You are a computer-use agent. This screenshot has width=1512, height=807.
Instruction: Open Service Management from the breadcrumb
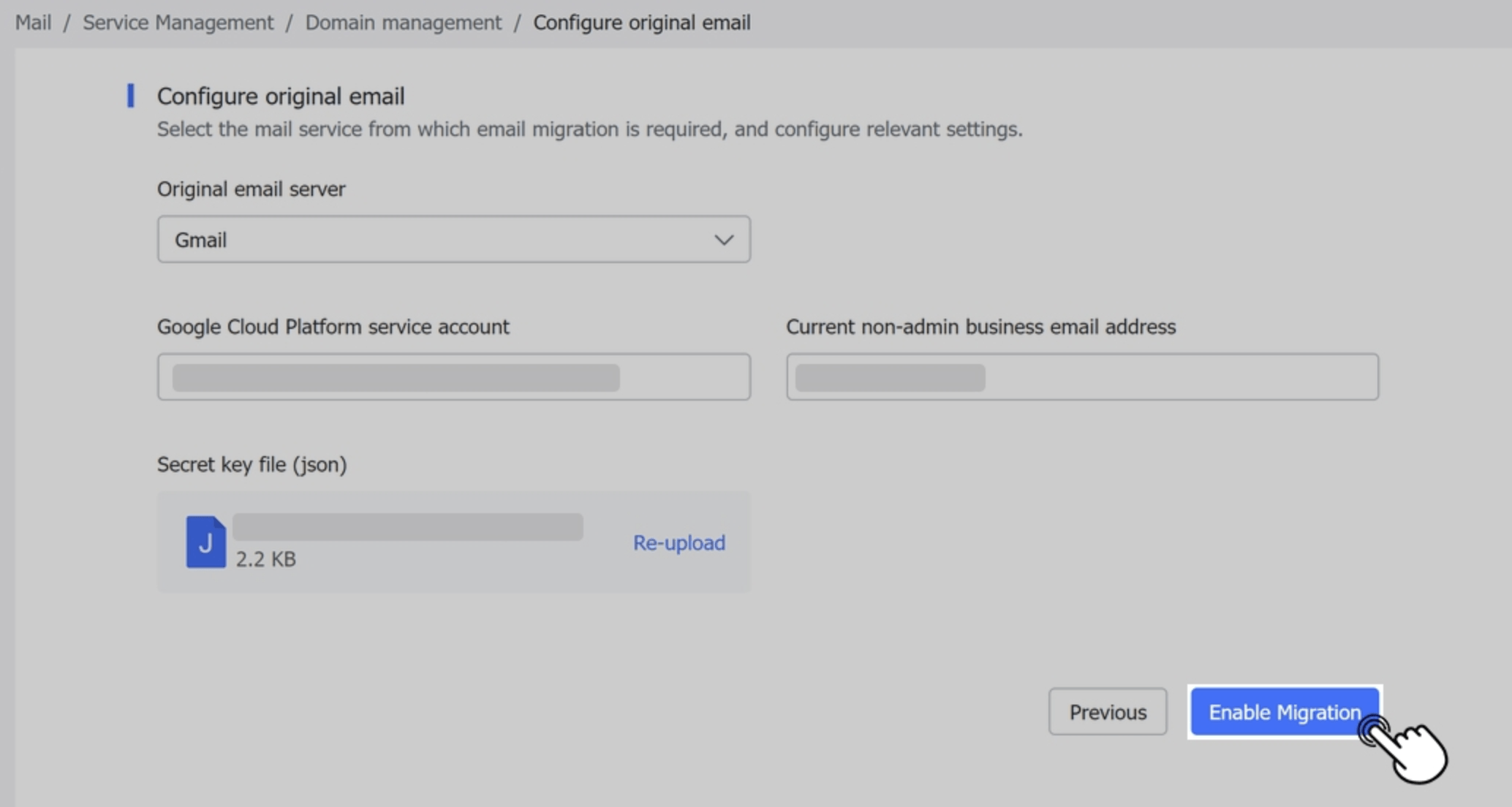pyautogui.click(x=177, y=22)
